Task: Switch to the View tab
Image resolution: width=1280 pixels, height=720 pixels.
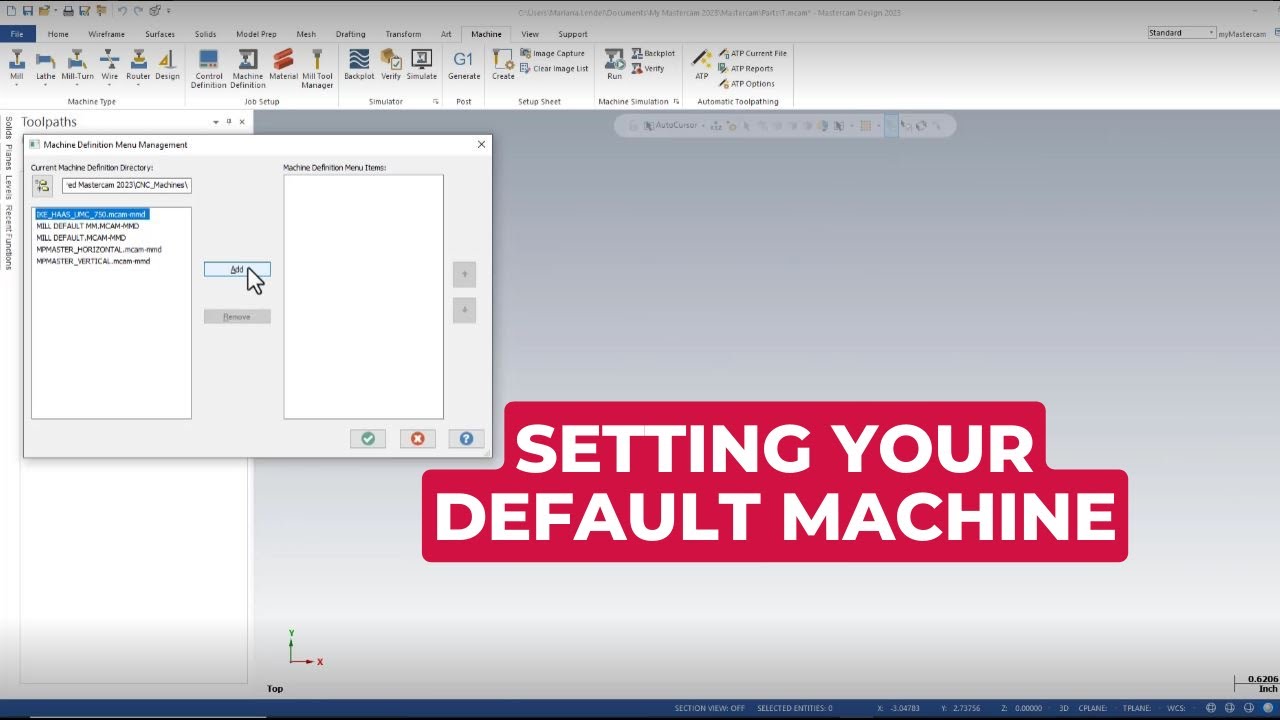Action: click(530, 34)
